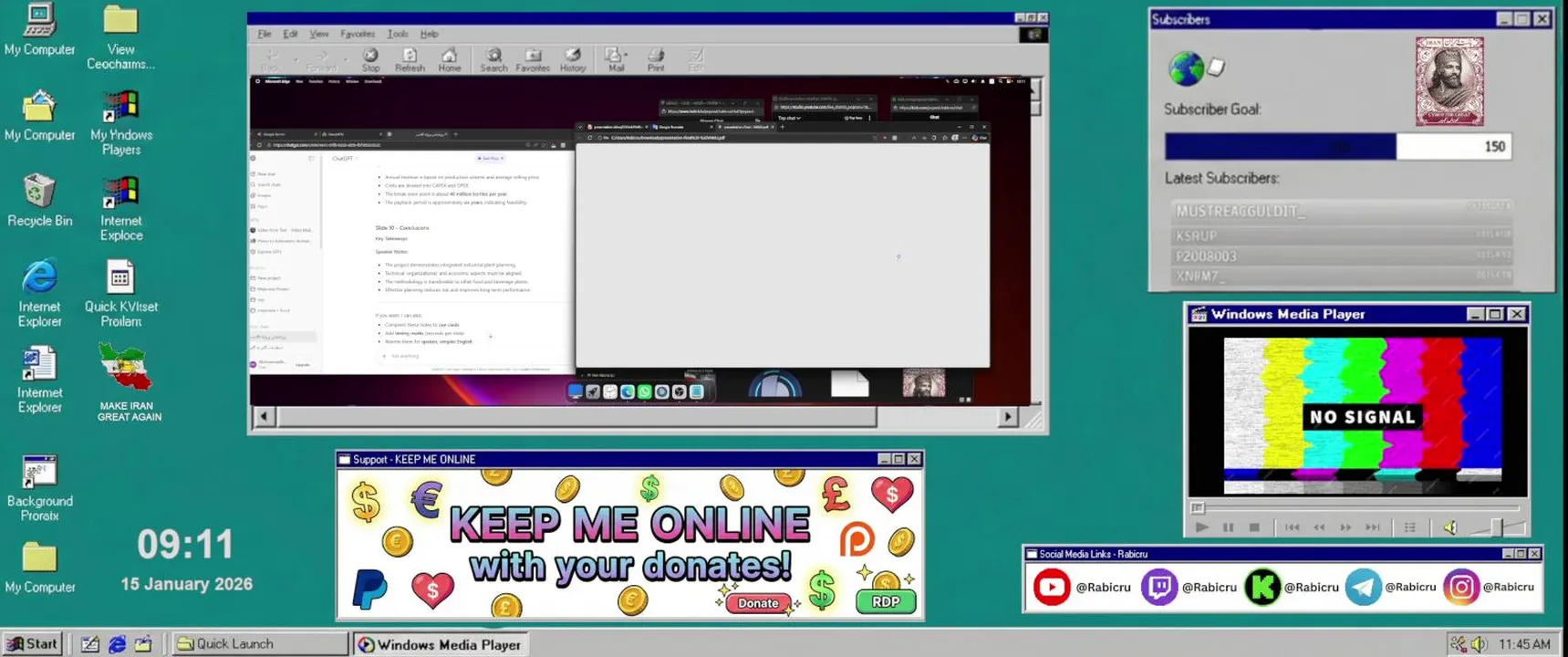
Task: Open the My Yndows Players desktop icon
Action: point(120,122)
